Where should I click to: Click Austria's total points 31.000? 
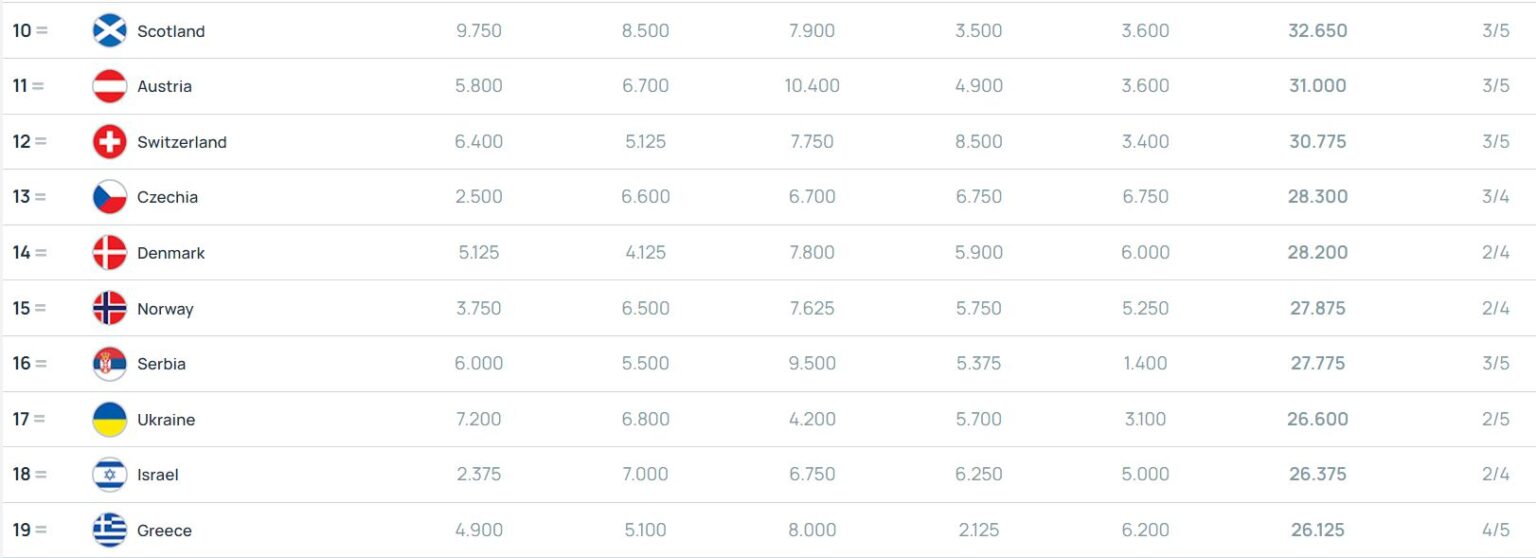coord(1317,86)
